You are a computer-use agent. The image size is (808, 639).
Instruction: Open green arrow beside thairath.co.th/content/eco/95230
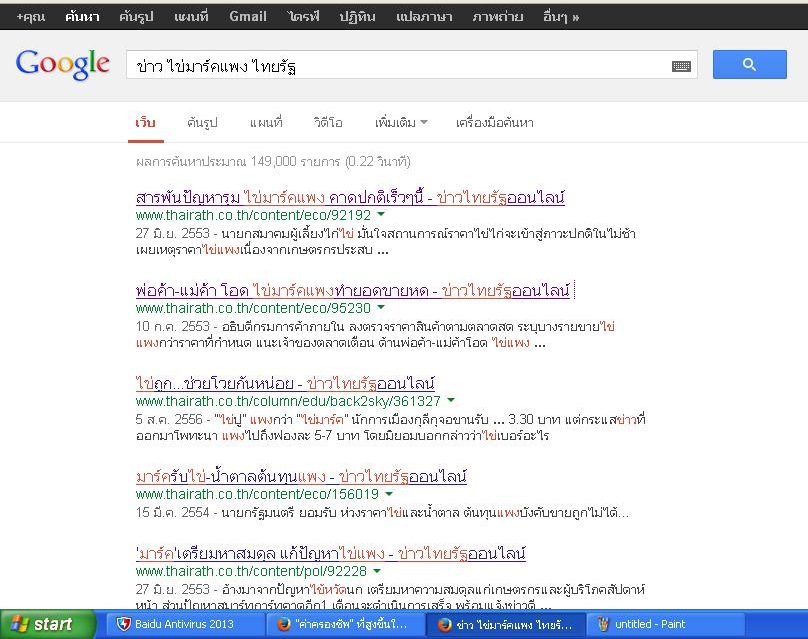[x=381, y=307]
